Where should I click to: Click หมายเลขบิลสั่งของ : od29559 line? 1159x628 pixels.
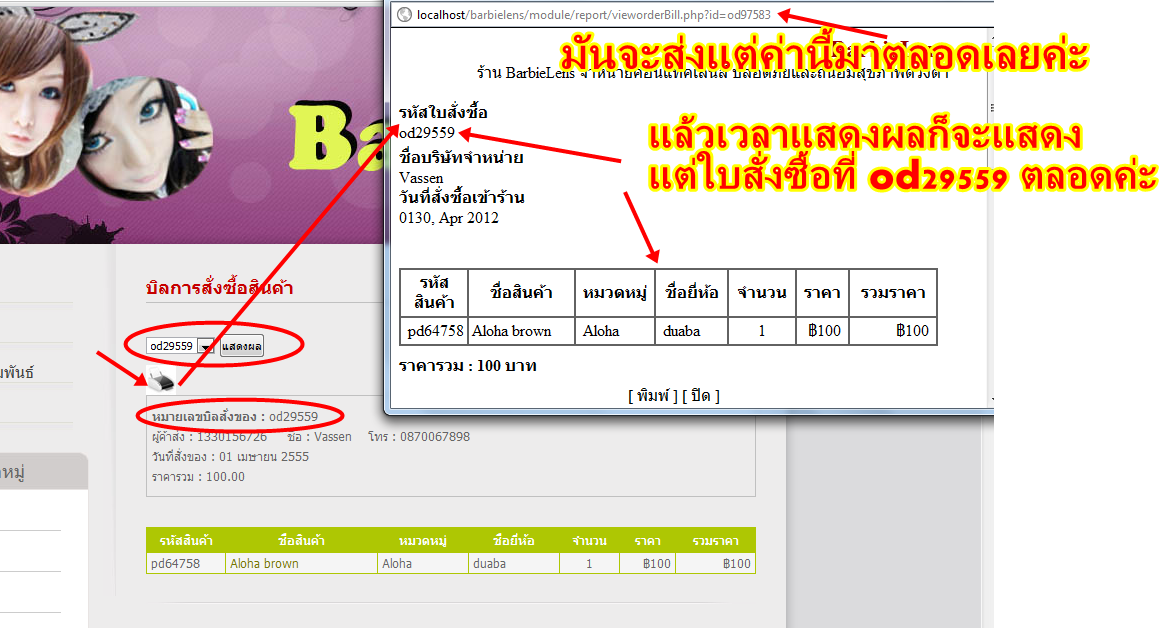click(x=235, y=417)
